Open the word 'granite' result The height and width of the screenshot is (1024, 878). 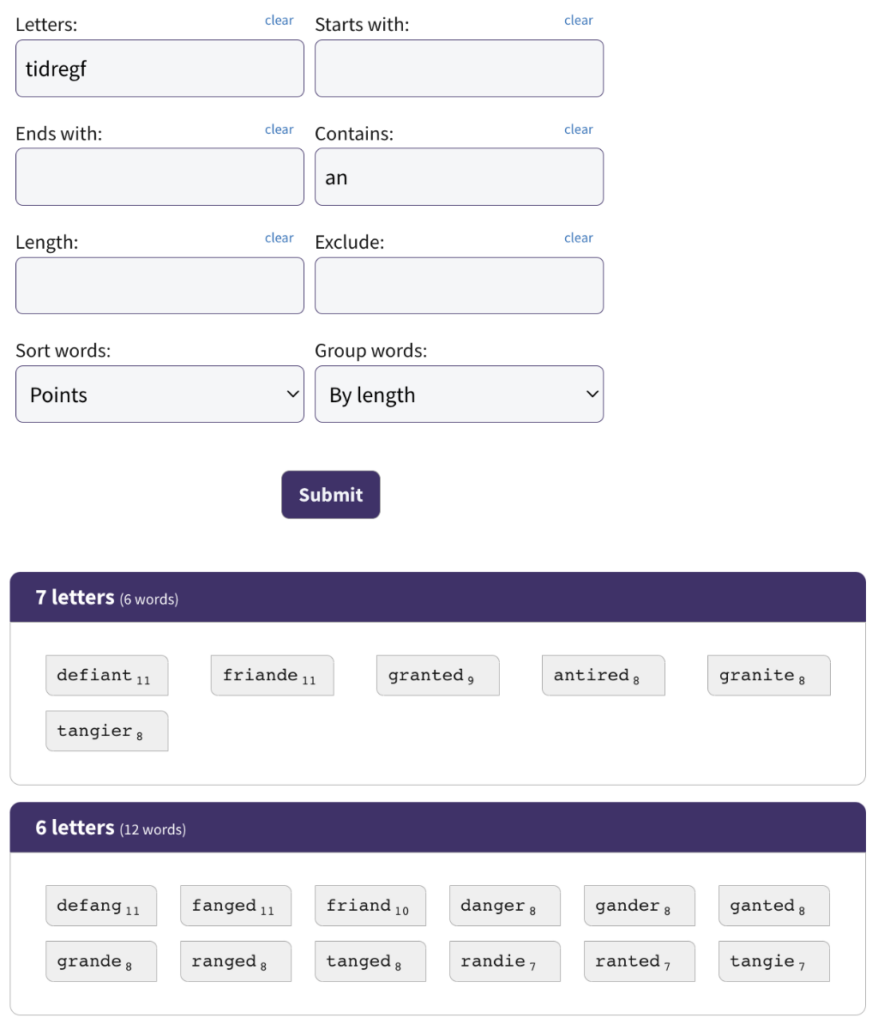coord(769,675)
